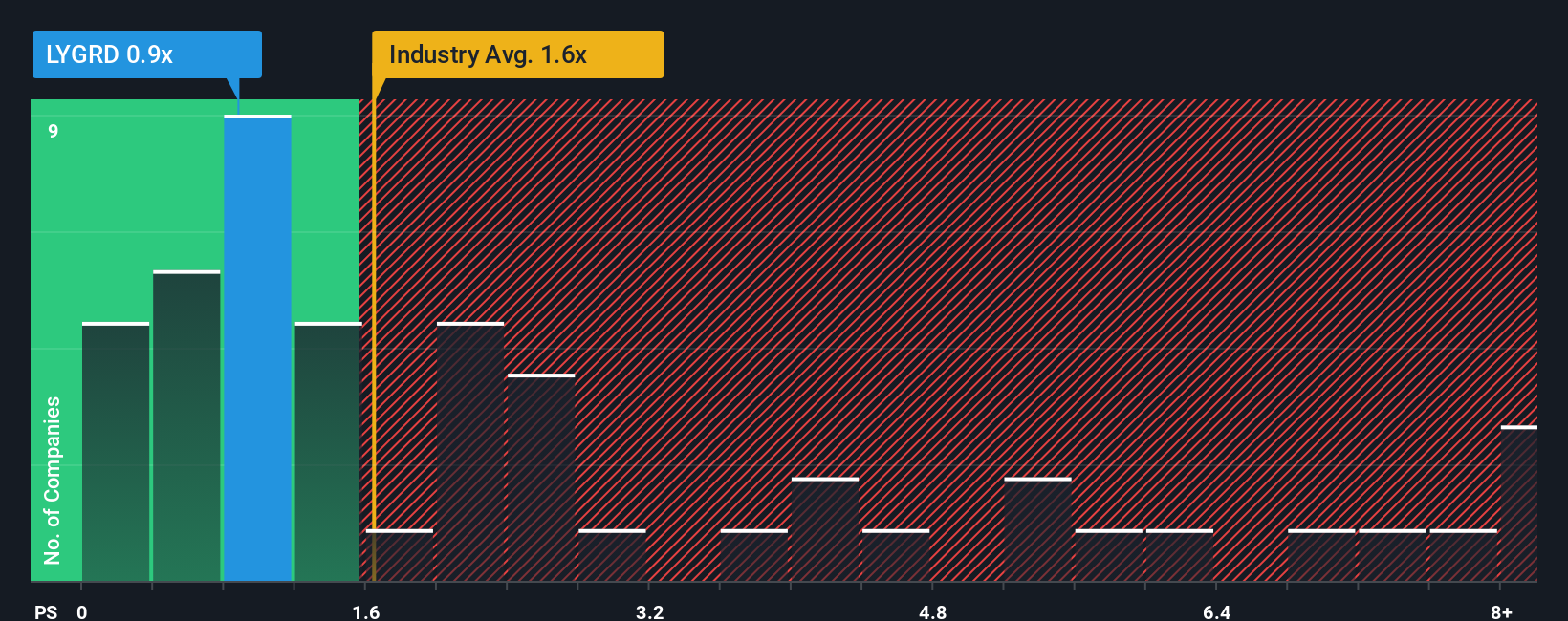Select the second dark green bar
1568x621 pixels.
tap(186, 426)
